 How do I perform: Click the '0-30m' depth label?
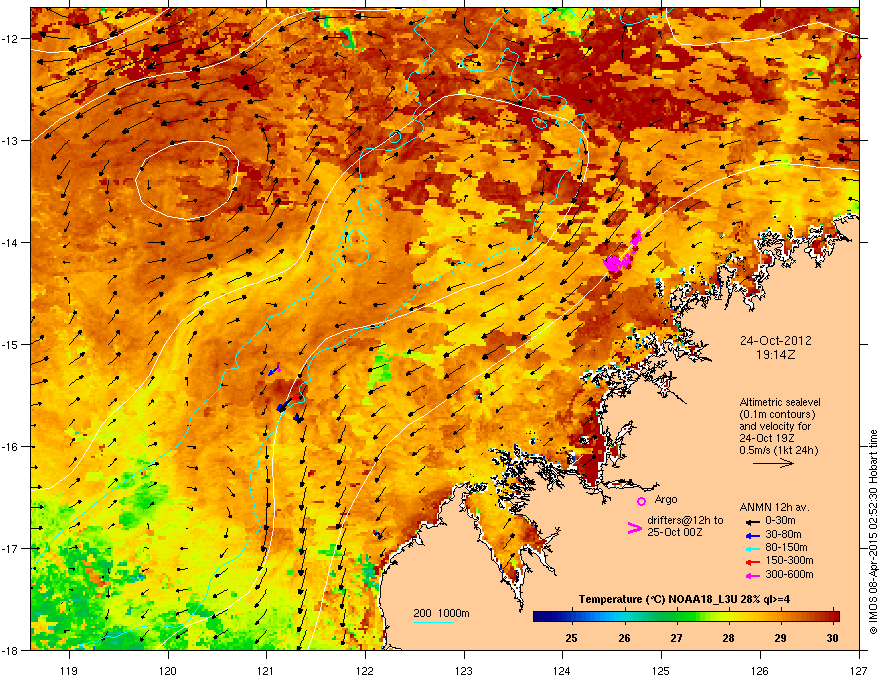(x=780, y=521)
